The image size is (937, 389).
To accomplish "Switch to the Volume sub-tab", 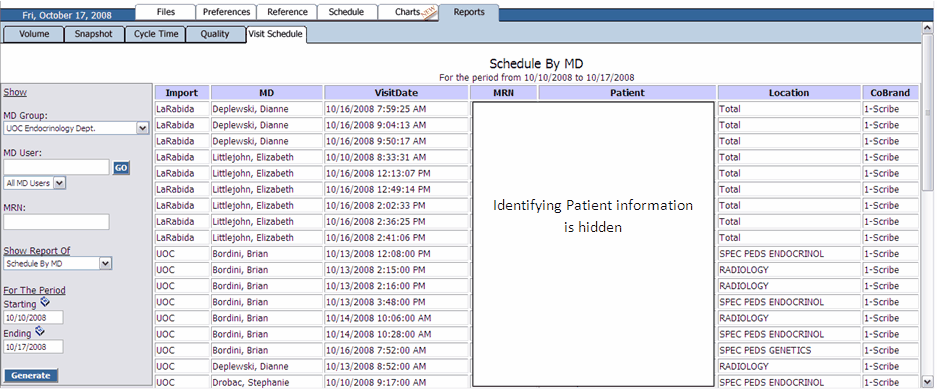I will (x=34, y=34).
